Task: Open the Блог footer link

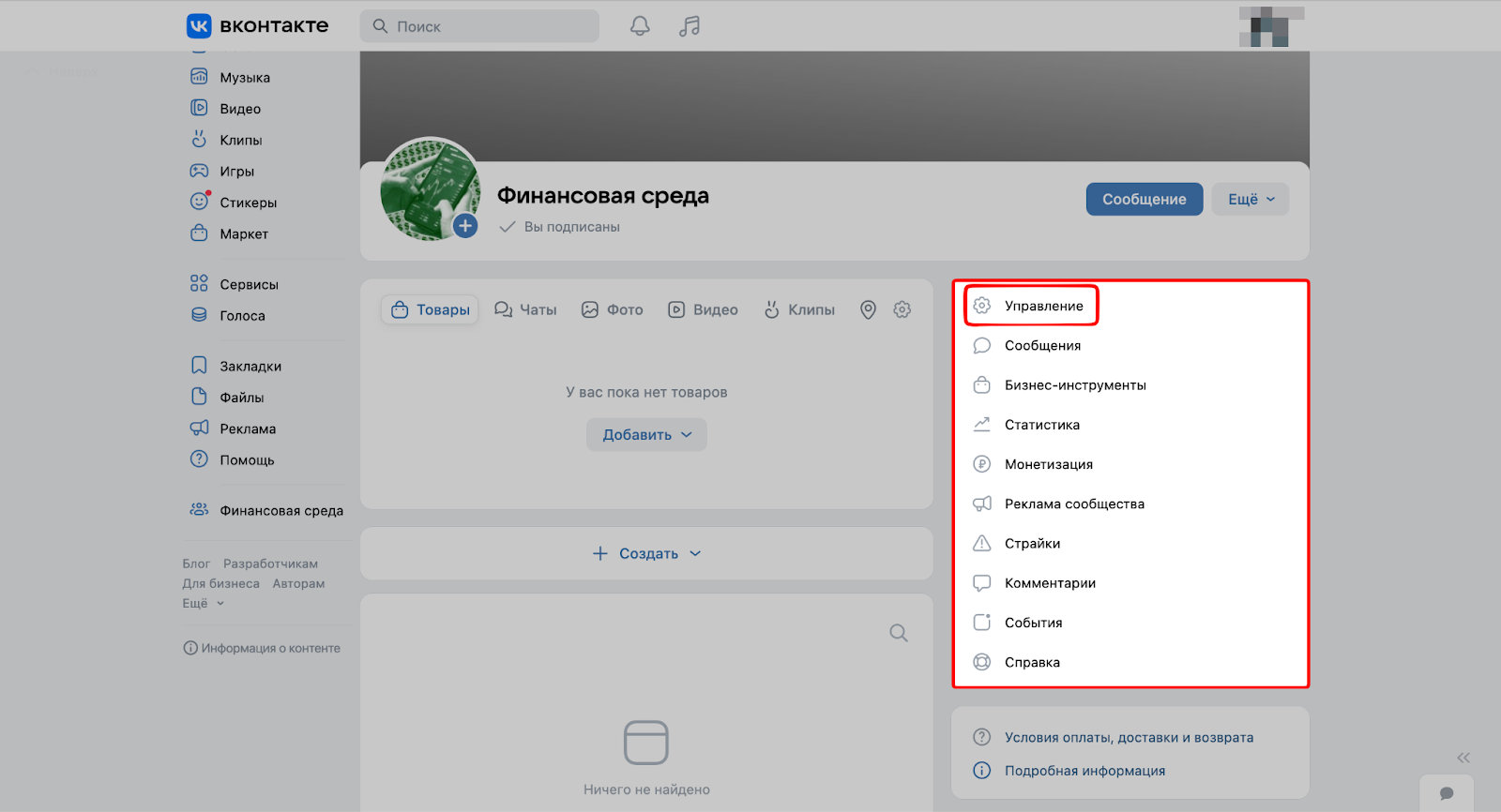Action: (x=196, y=564)
